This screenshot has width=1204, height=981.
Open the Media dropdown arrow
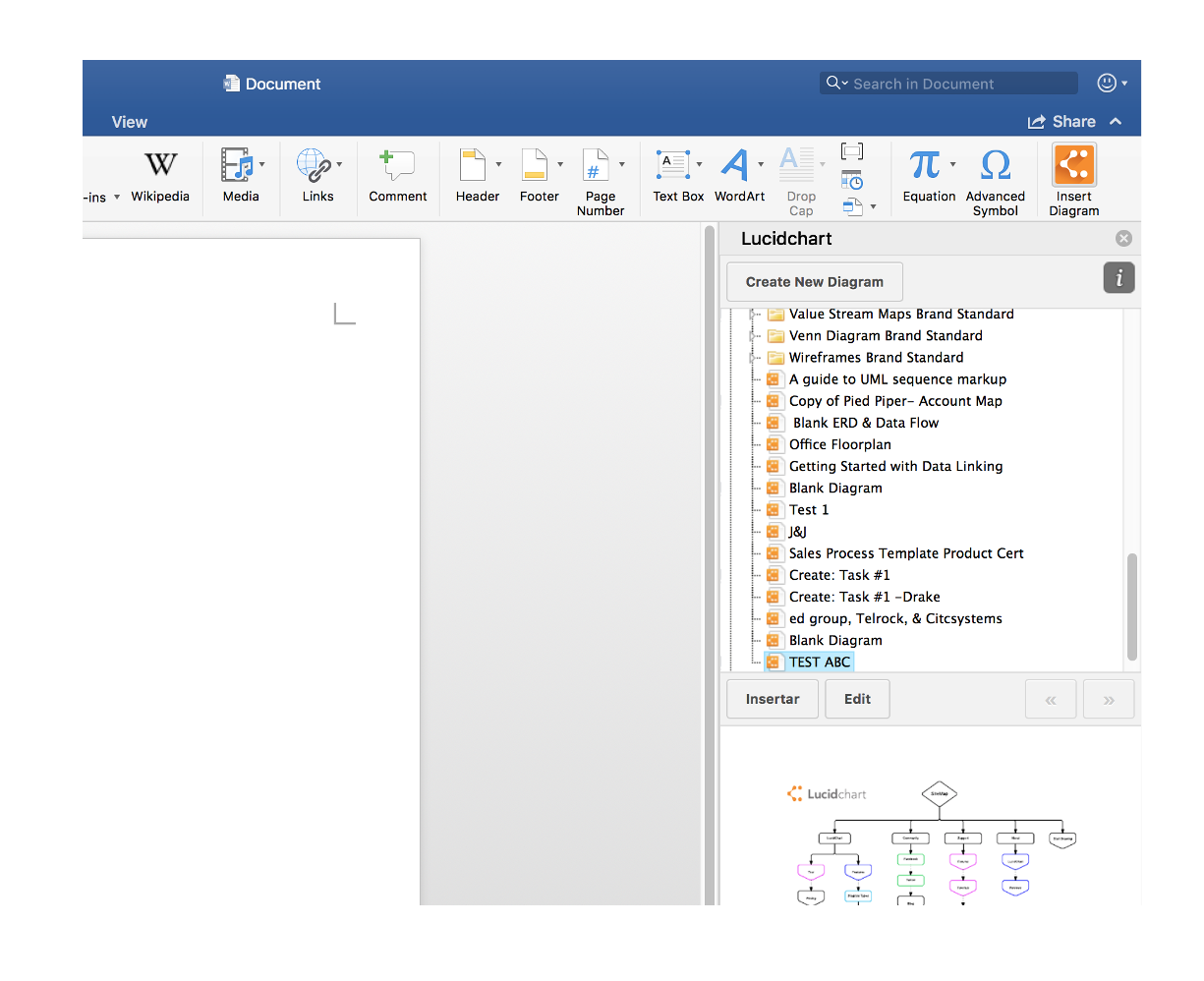tap(261, 165)
